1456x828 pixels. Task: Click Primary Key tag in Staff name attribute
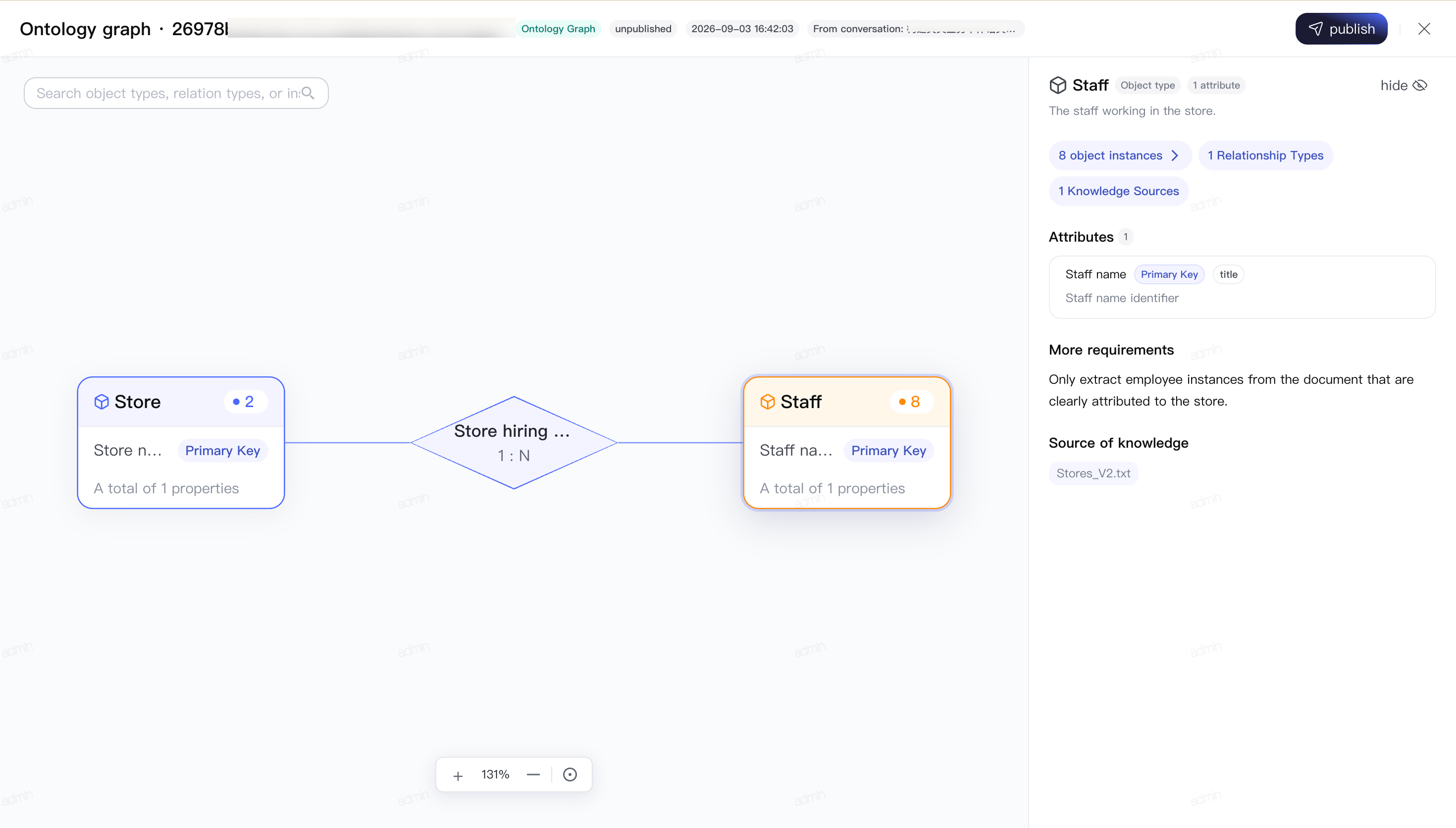[1169, 274]
